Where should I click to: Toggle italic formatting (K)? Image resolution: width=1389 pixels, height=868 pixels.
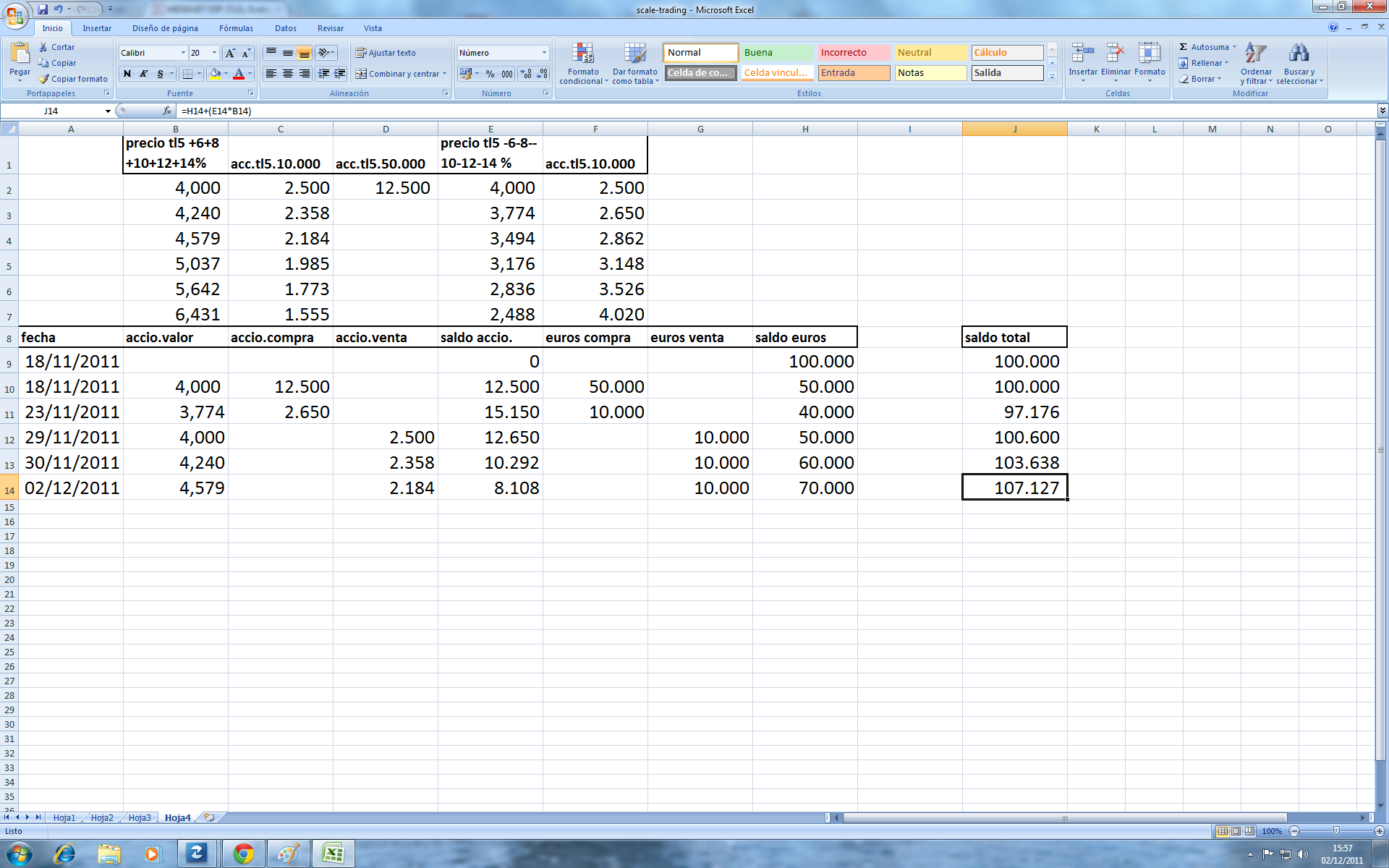(143, 74)
